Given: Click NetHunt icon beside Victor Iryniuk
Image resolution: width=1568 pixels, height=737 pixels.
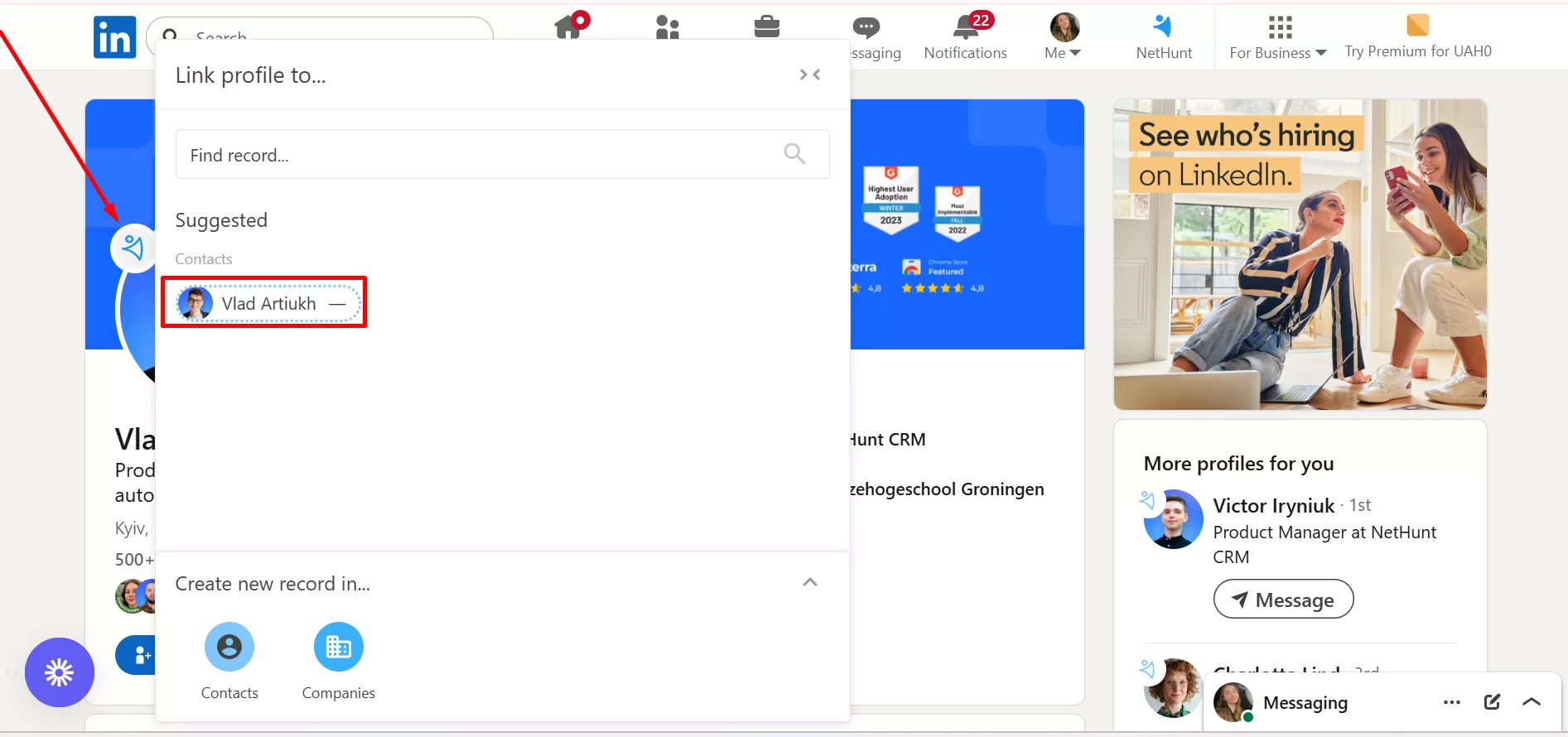Looking at the screenshot, I should pyautogui.click(x=1147, y=500).
